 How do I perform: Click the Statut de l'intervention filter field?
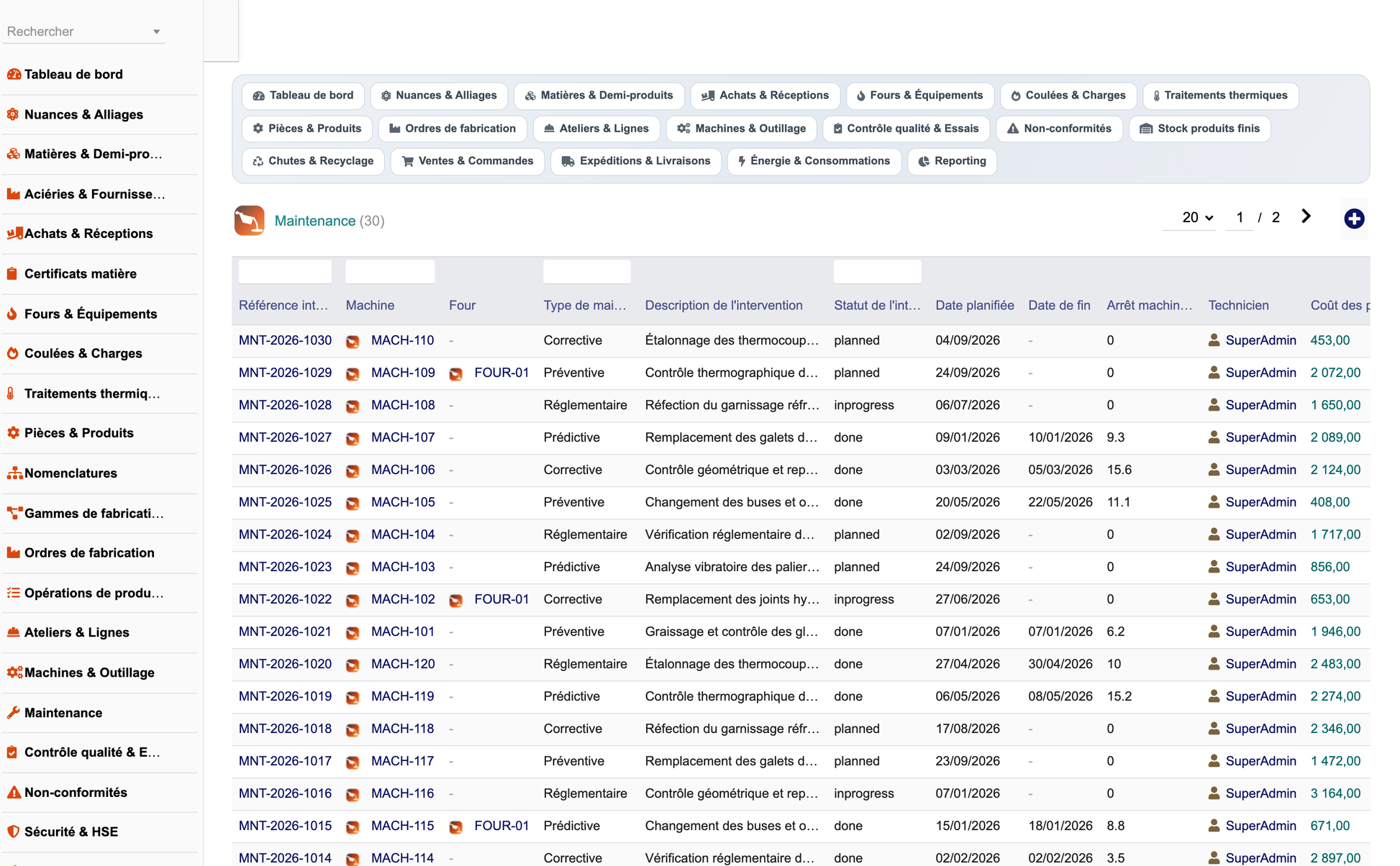(877, 271)
